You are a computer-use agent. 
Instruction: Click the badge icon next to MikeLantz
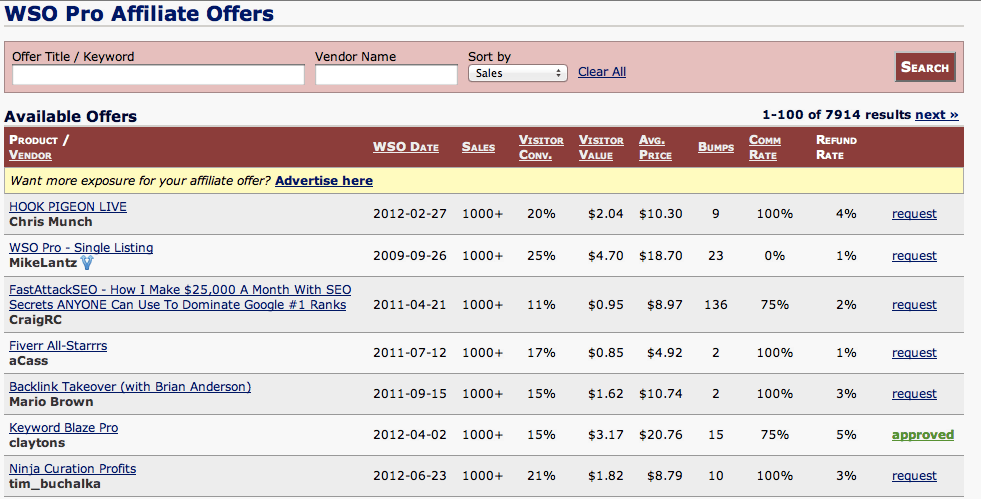click(87, 263)
